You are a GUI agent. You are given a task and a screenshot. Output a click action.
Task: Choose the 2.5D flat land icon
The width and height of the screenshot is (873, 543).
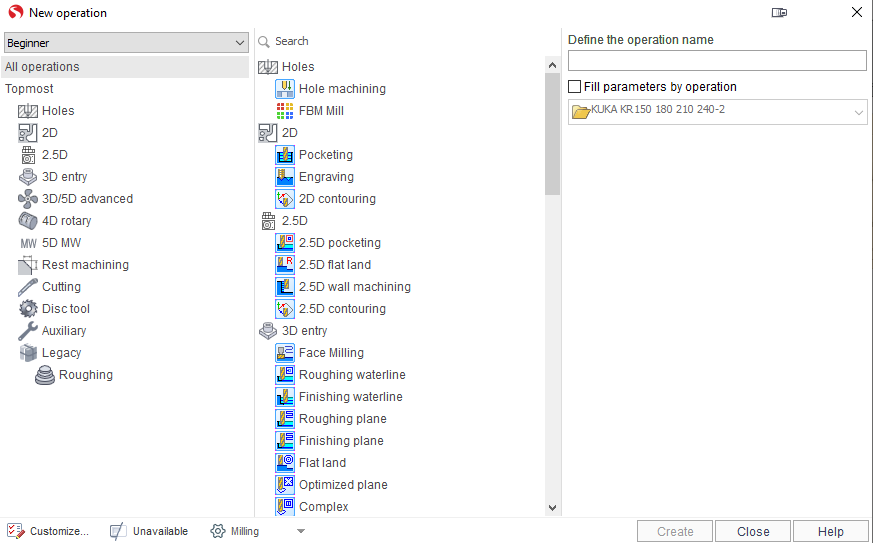[285, 265]
